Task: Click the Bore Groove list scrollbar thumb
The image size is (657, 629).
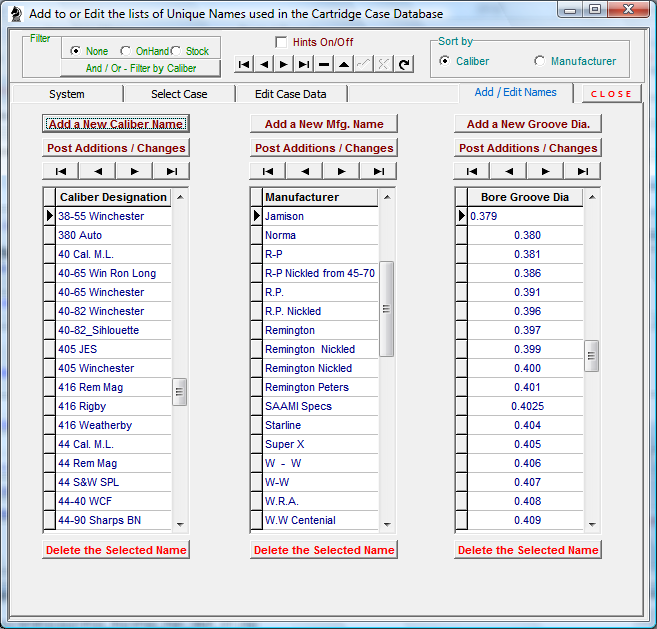Action: [x=592, y=356]
